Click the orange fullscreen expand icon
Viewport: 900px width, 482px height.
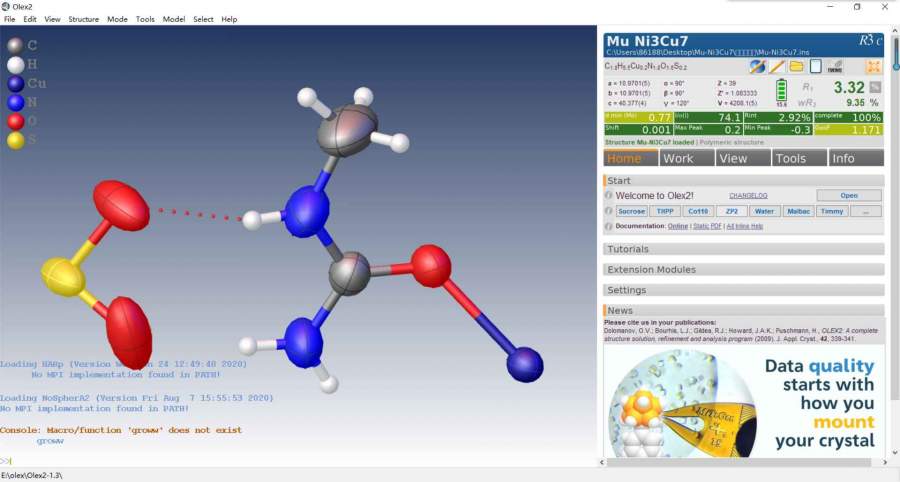pyautogui.click(x=873, y=66)
